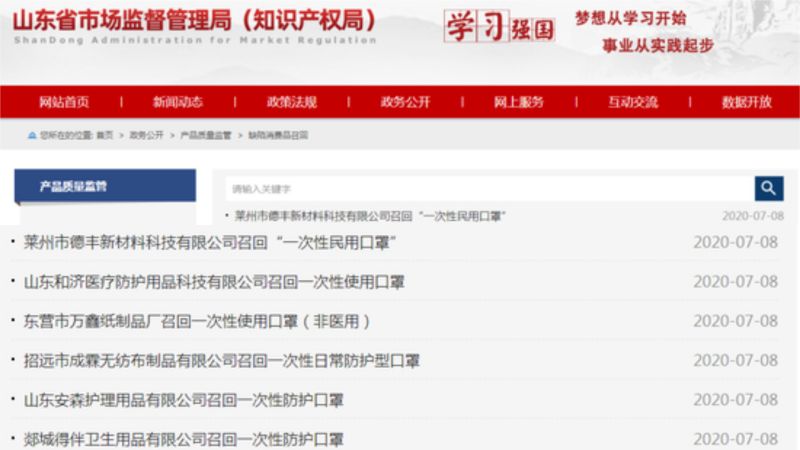Click breadcrumb link 政务公开
Image resolution: width=800 pixels, height=450 pixels.
(x=146, y=135)
